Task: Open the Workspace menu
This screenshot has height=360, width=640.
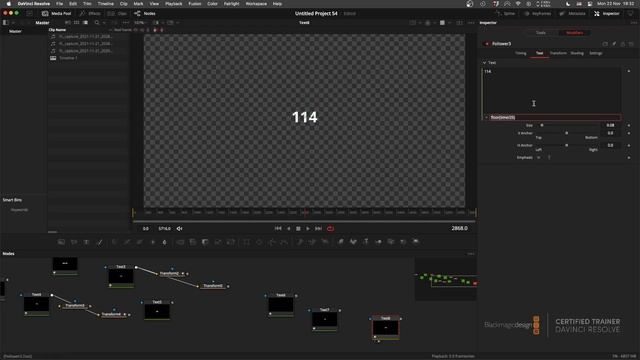Action: (256, 4)
